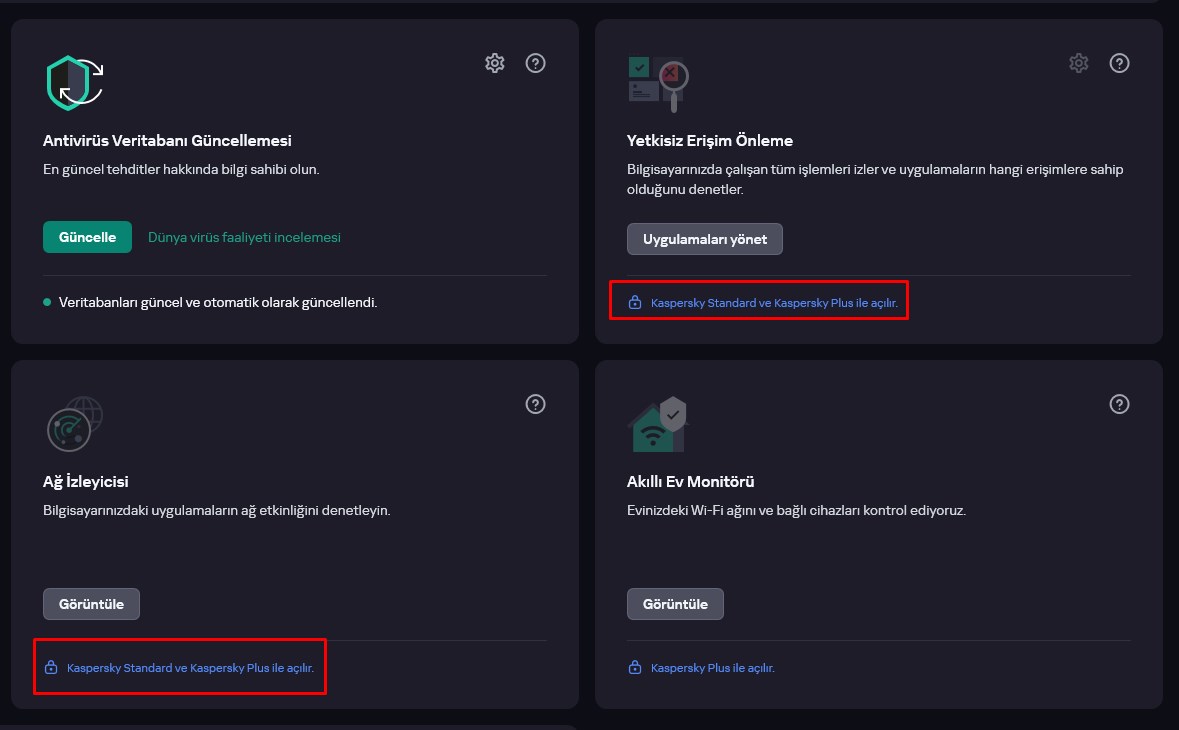Click the Akıllı Ev Monitörü house icon

coord(658,424)
